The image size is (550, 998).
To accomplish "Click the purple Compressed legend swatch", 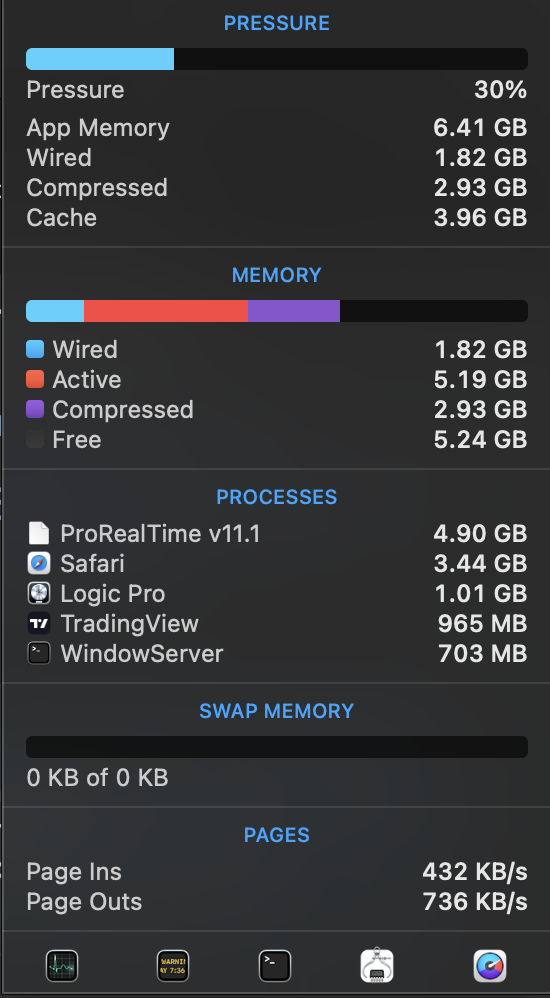I will pos(35,409).
